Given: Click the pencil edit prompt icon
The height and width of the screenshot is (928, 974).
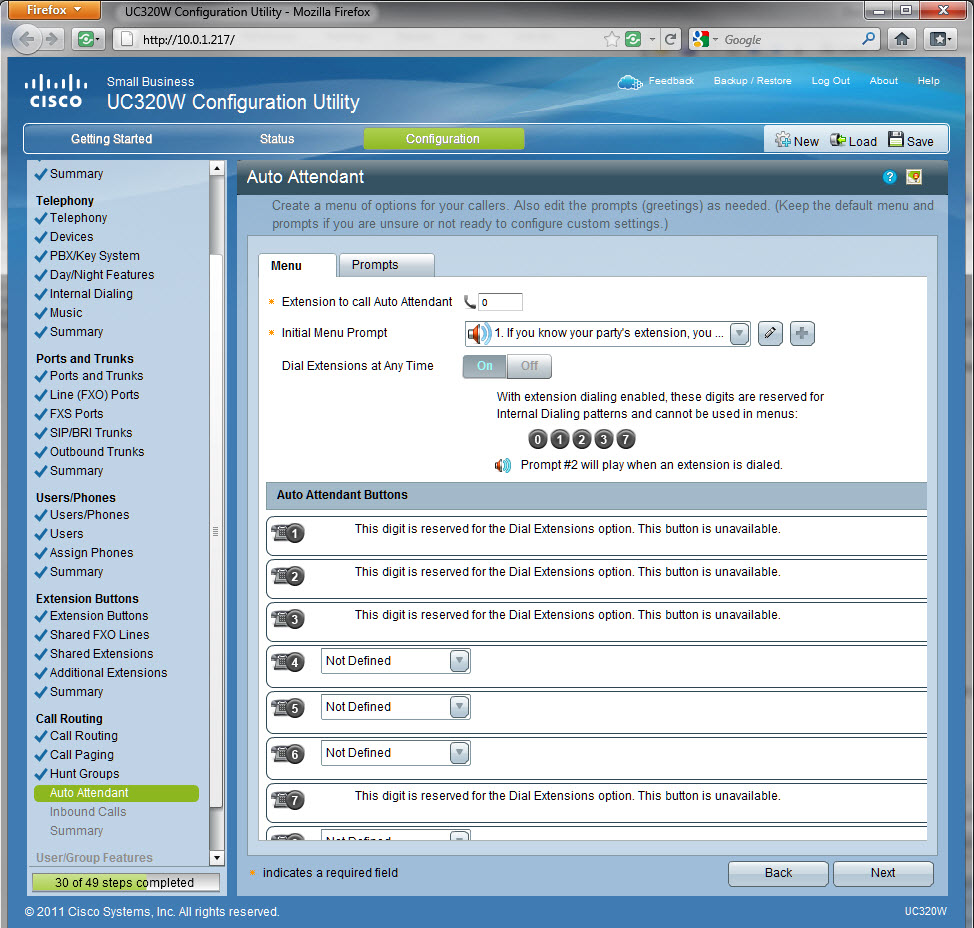Looking at the screenshot, I should coord(769,334).
